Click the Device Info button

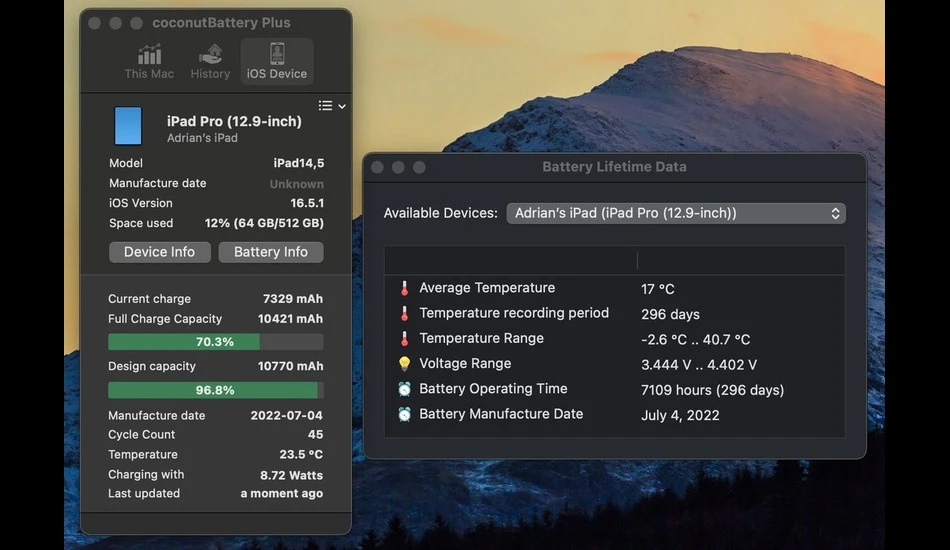[x=160, y=252]
